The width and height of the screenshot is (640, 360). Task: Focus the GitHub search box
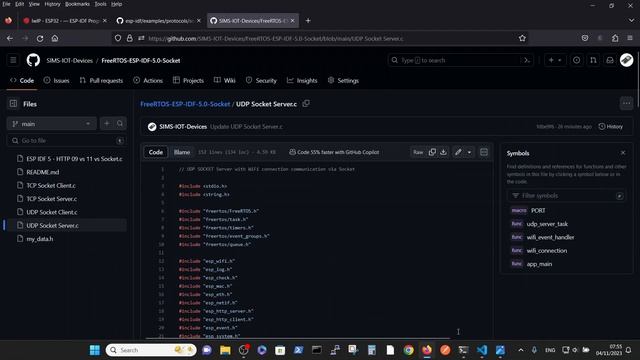click(460, 60)
